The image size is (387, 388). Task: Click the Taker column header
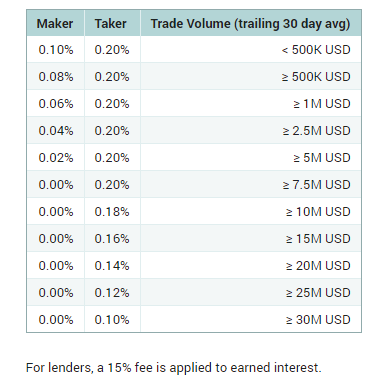pos(112,23)
